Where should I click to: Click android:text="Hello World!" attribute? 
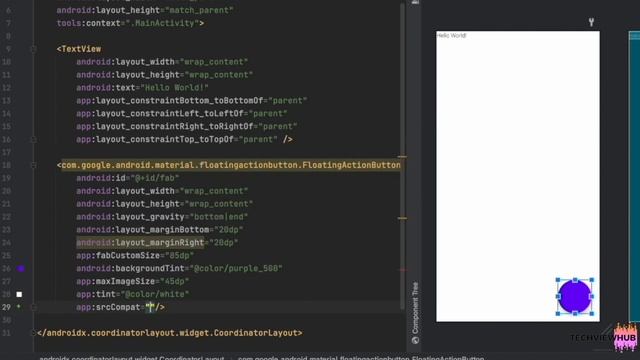[142, 88]
